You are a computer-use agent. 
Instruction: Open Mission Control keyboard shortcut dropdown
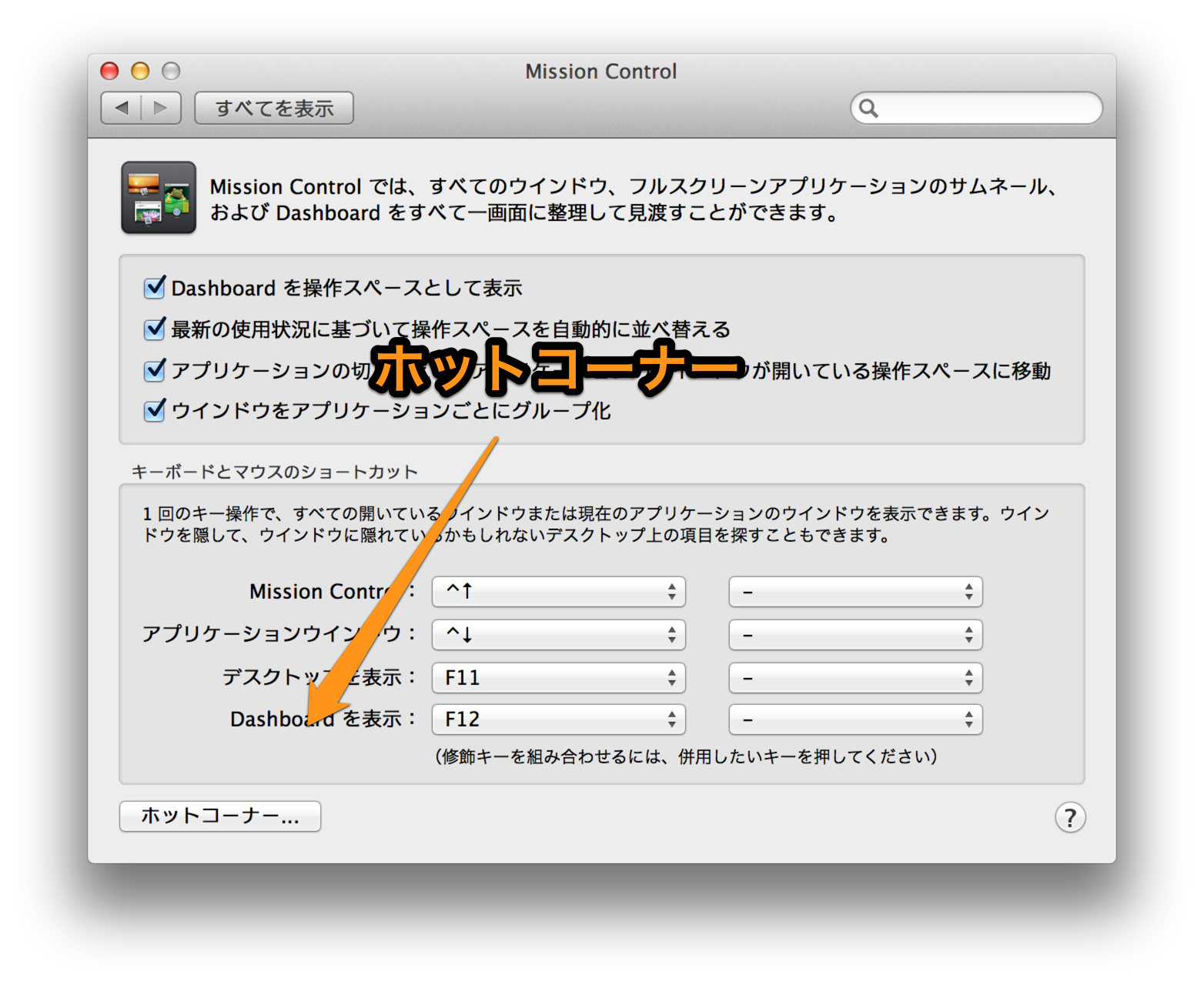pyautogui.click(x=558, y=592)
